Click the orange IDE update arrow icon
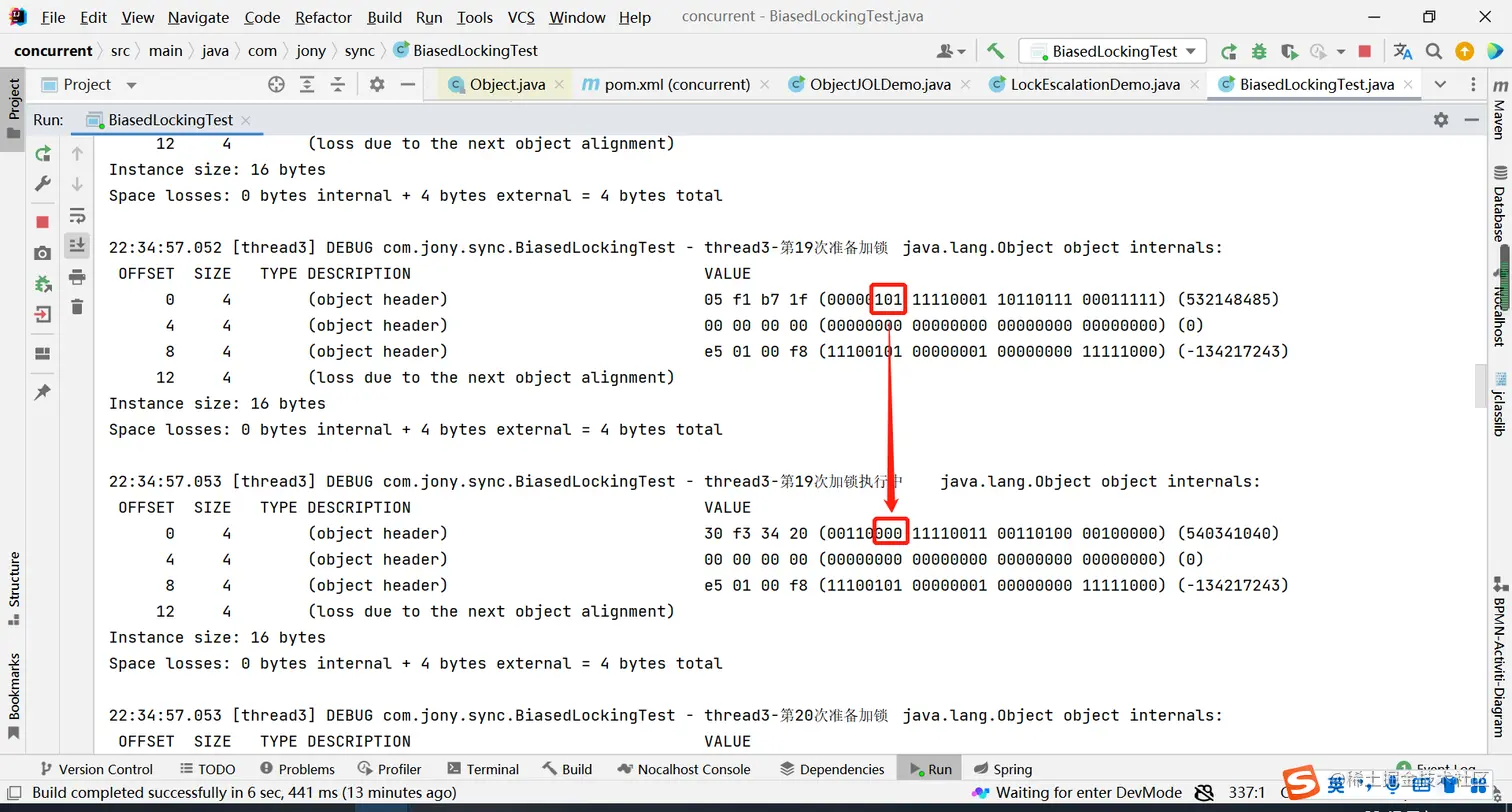The height and width of the screenshot is (812, 1512). 1464,51
